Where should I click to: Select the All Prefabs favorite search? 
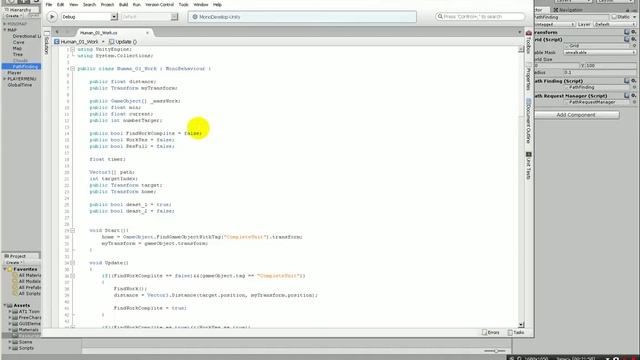[29, 287]
